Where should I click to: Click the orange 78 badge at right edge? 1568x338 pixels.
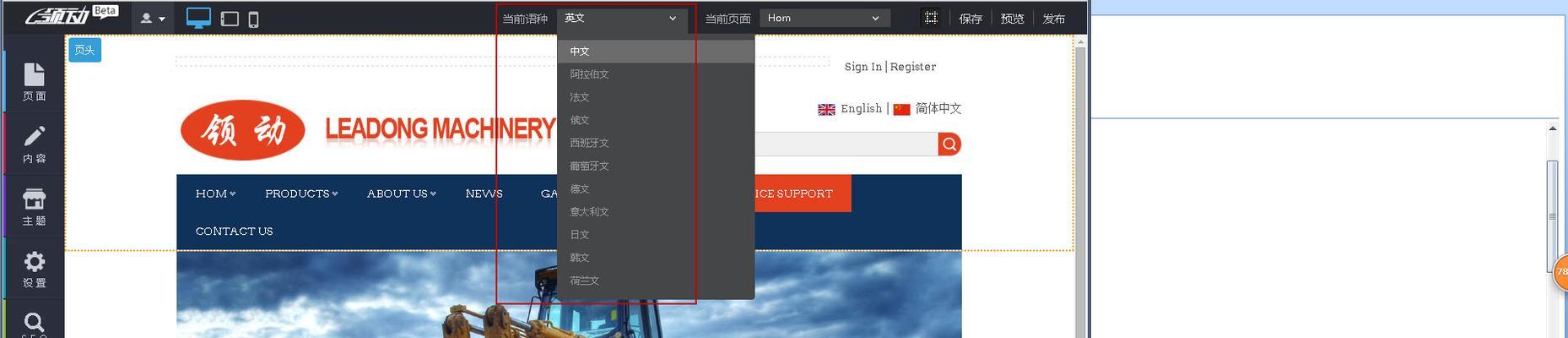click(x=1560, y=272)
